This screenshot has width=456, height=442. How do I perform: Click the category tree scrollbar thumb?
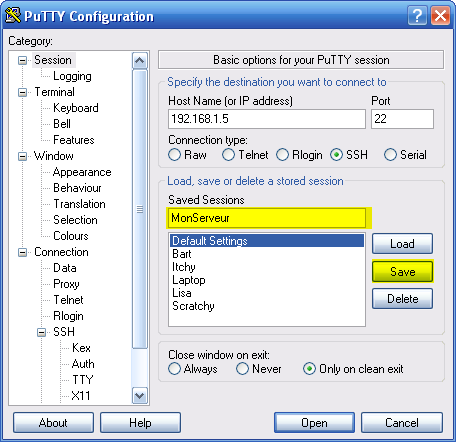(x=140, y=209)
